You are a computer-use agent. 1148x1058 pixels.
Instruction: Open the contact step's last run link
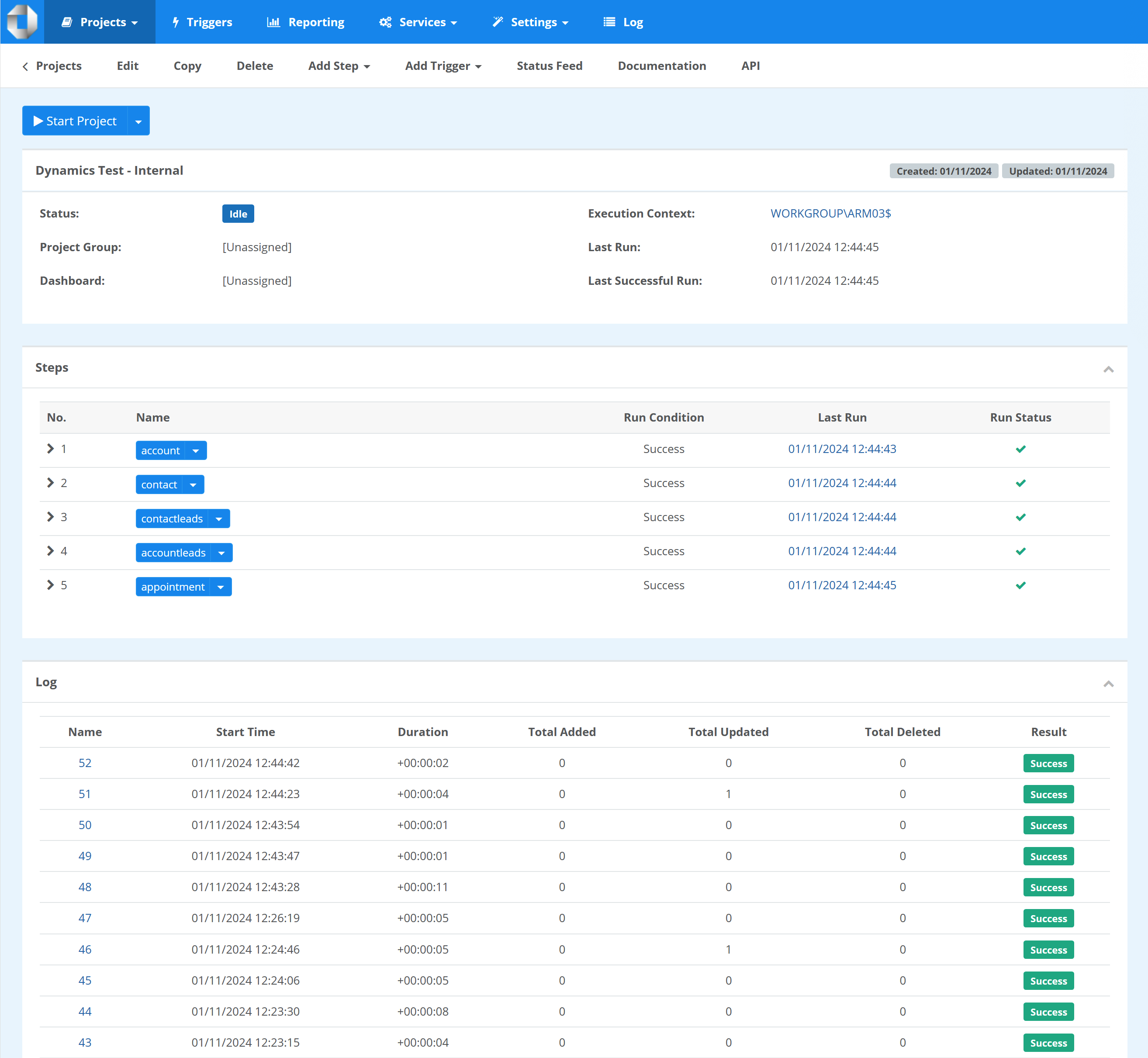tap(842, 483)
